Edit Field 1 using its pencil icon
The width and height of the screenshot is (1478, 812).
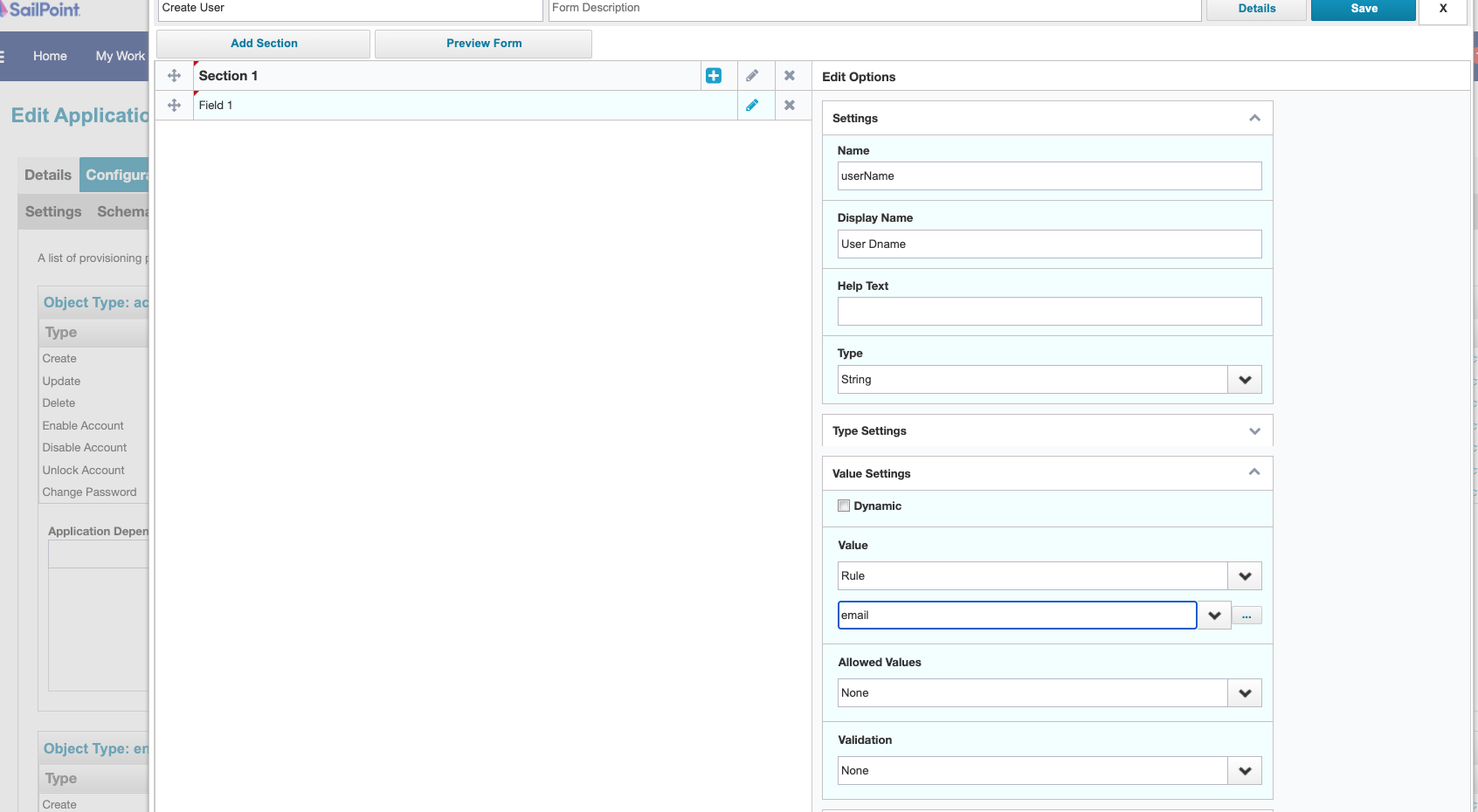(752, 105)
